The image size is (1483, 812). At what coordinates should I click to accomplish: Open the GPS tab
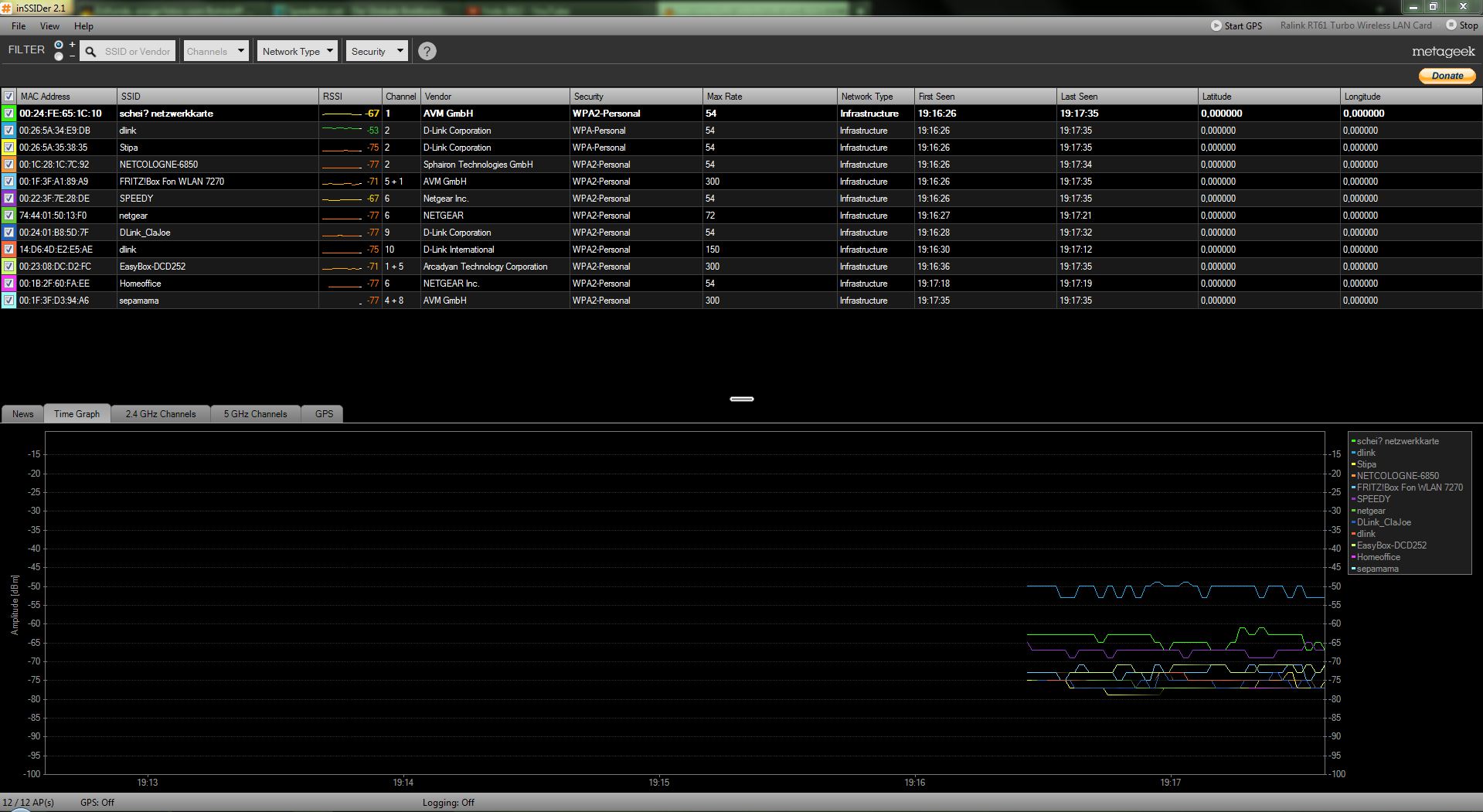click(324, 414)
